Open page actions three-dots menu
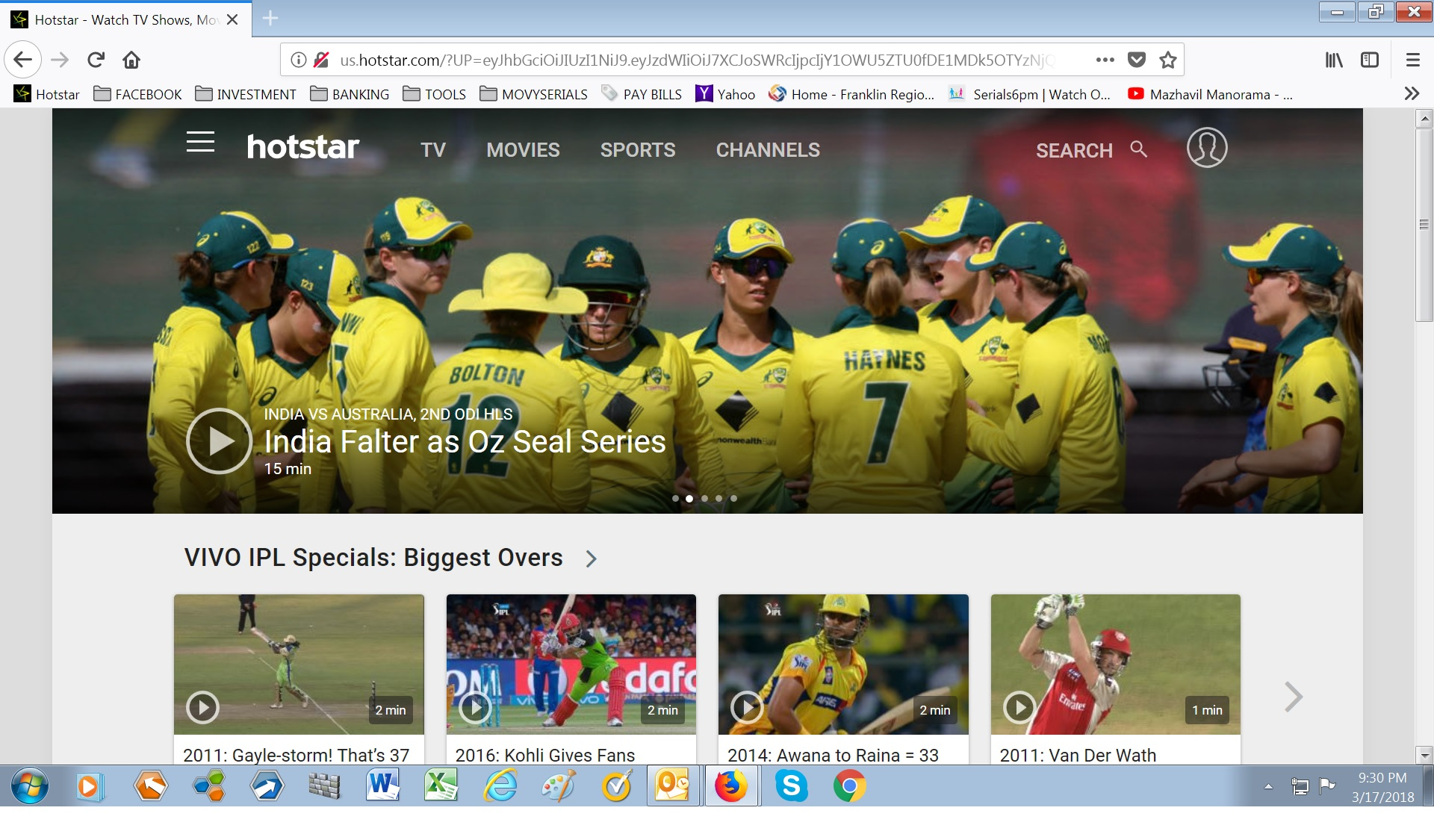 coord(1105,60)
